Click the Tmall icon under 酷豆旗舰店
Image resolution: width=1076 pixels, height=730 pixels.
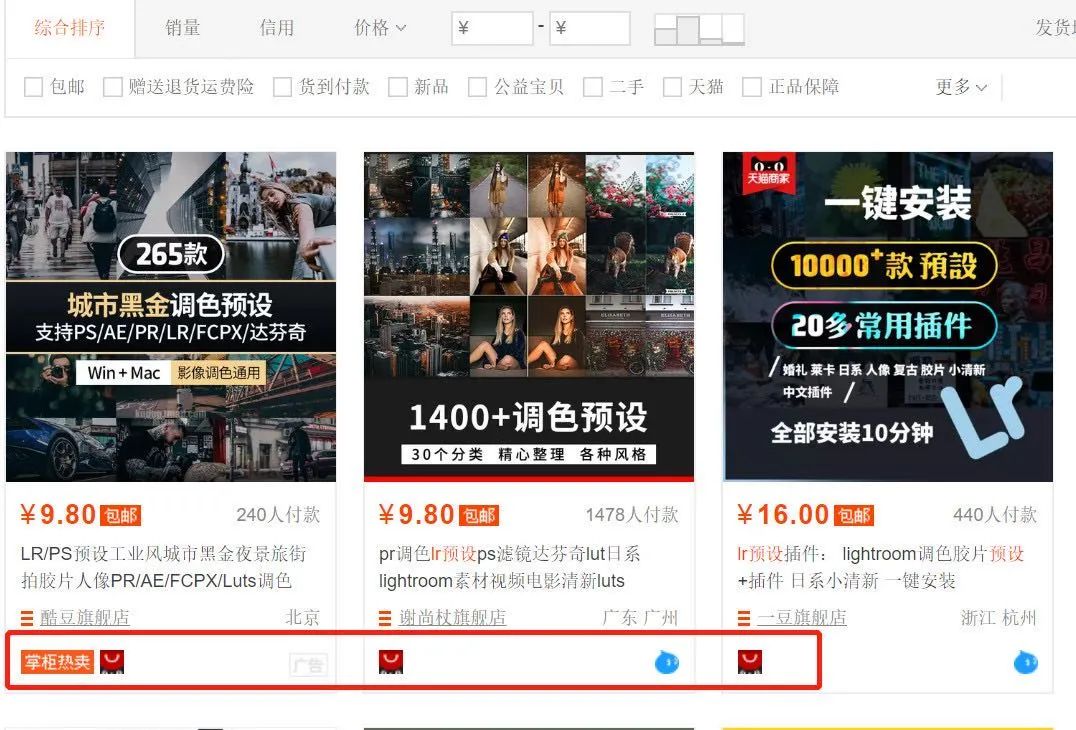(x=112, y=662)
